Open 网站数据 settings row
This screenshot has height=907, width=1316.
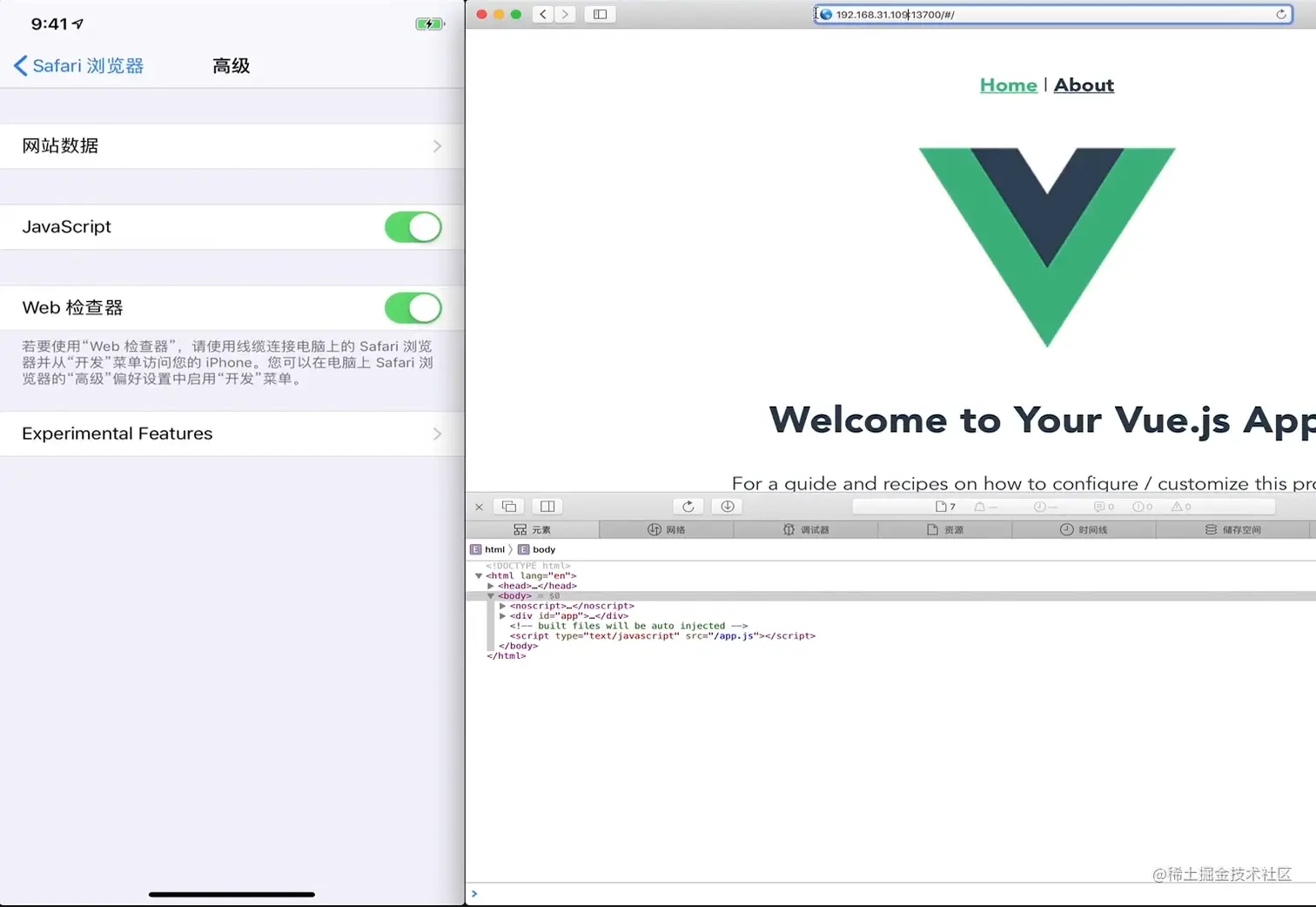pos(232,146)
